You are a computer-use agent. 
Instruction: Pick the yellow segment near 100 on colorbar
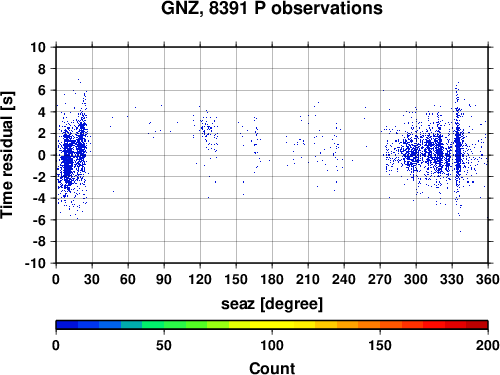point(272,325)
